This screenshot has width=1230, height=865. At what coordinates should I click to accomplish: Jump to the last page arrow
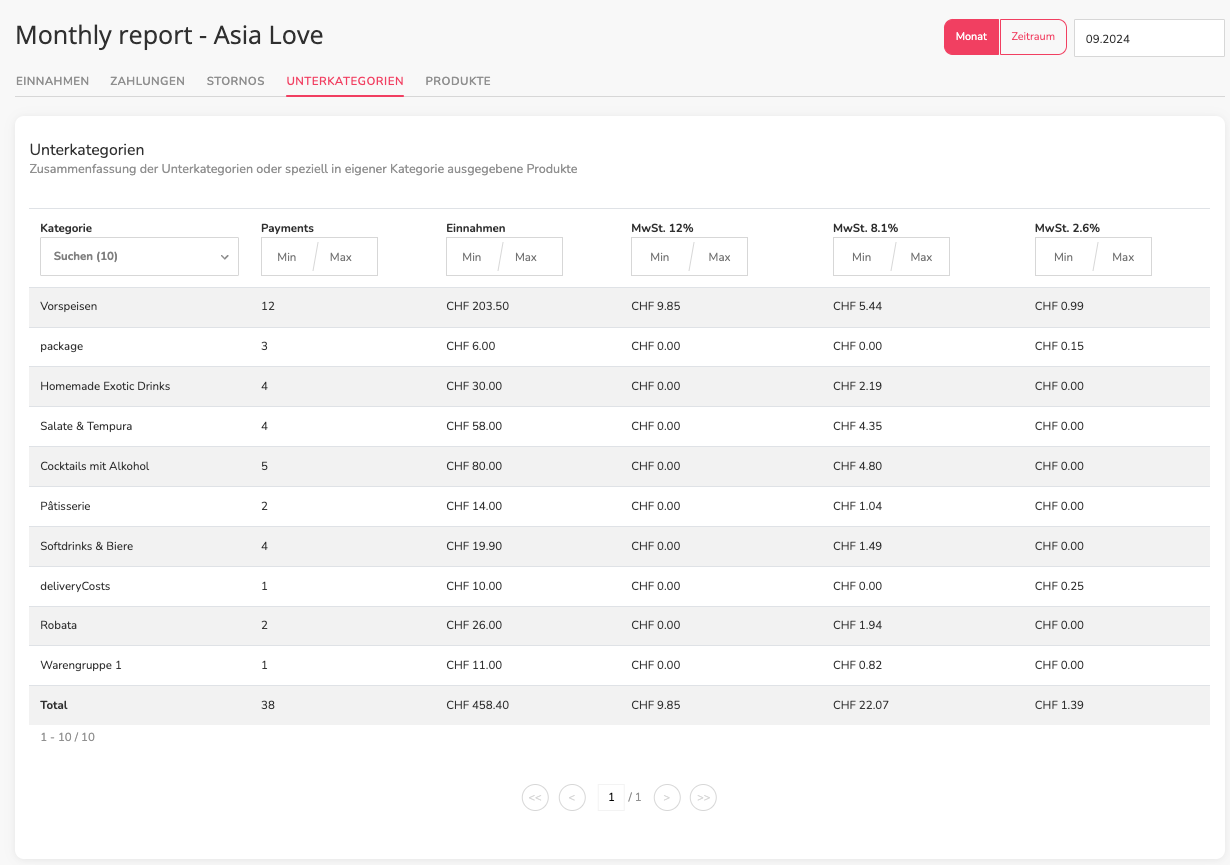tap(703, 797)
